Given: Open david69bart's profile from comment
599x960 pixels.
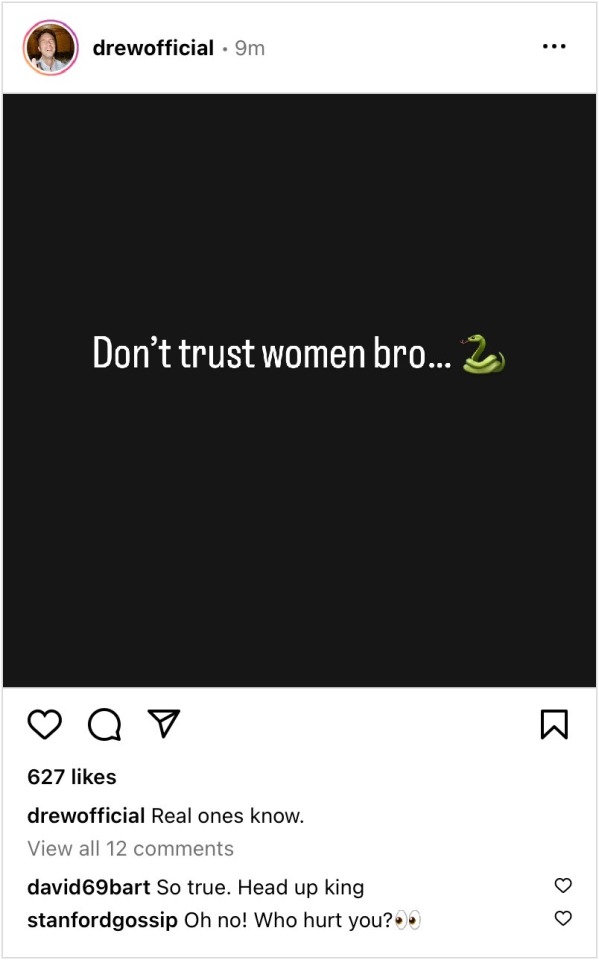Looking at the screenshot, I should pos(89,887).
